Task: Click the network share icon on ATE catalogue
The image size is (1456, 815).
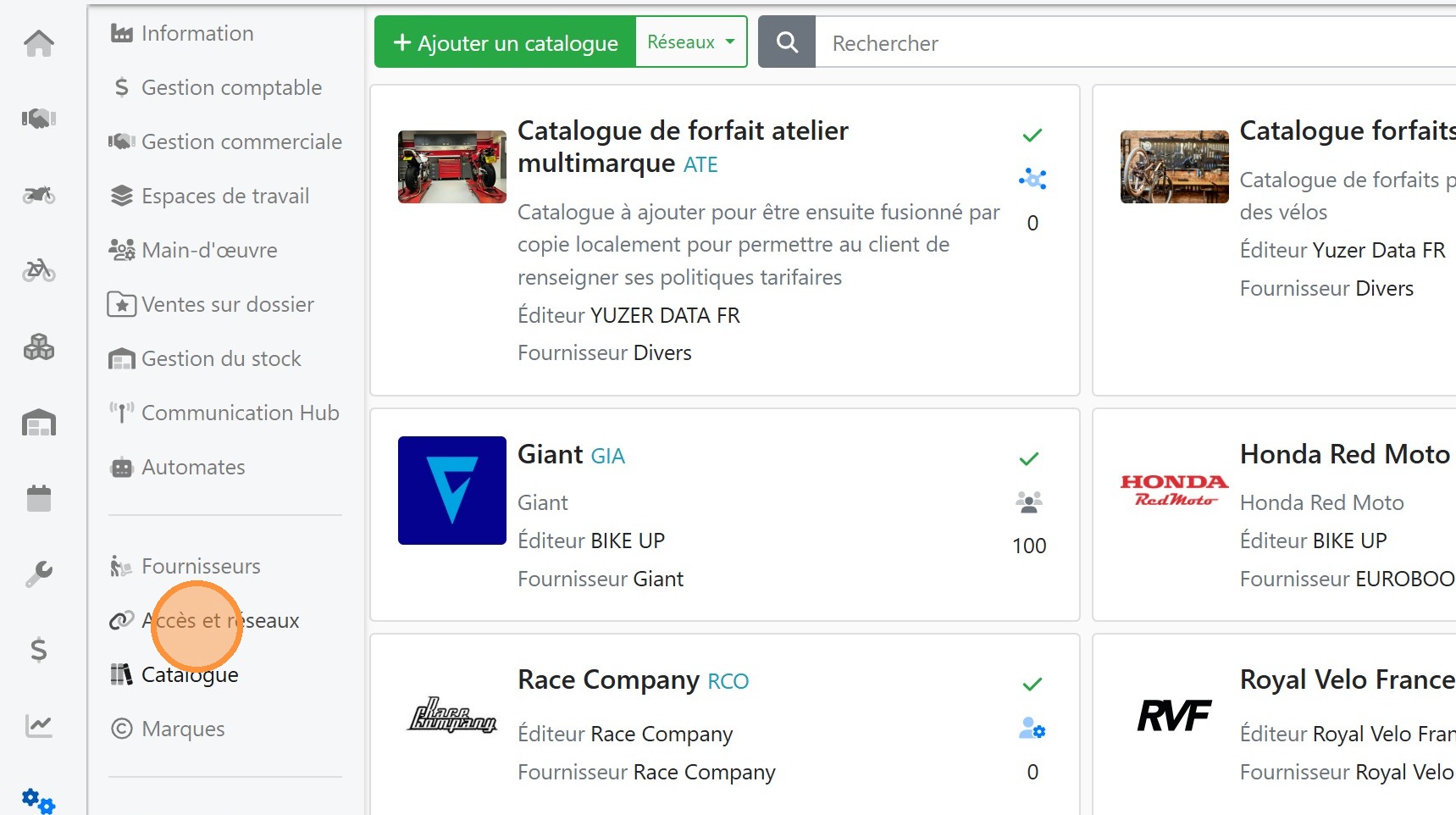Action: click(x=1032, y=179)
